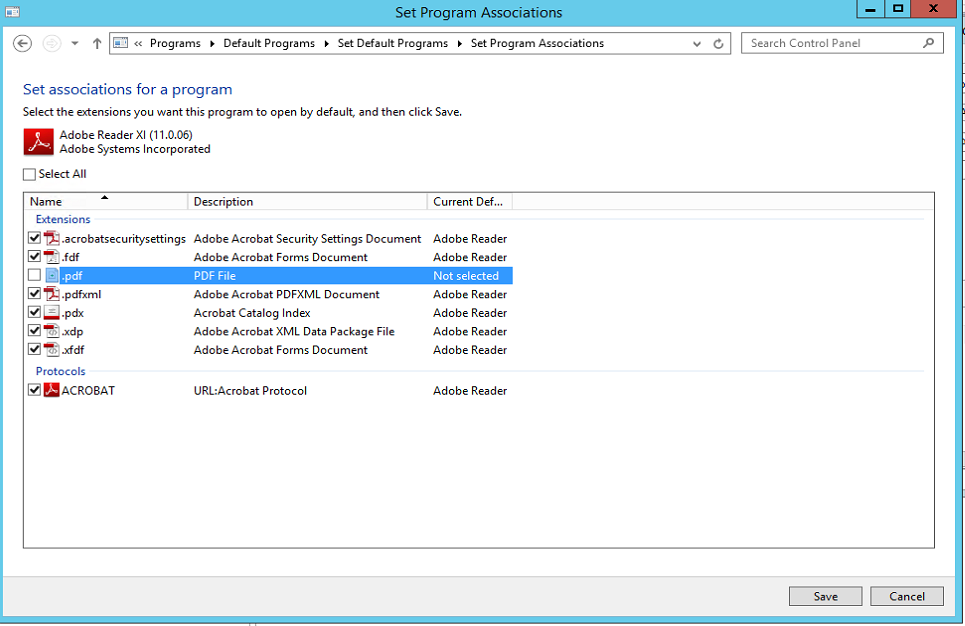
Task: Open the recent locations dropdown arrow
Action: pyautogui.click(x=74, y=43)
